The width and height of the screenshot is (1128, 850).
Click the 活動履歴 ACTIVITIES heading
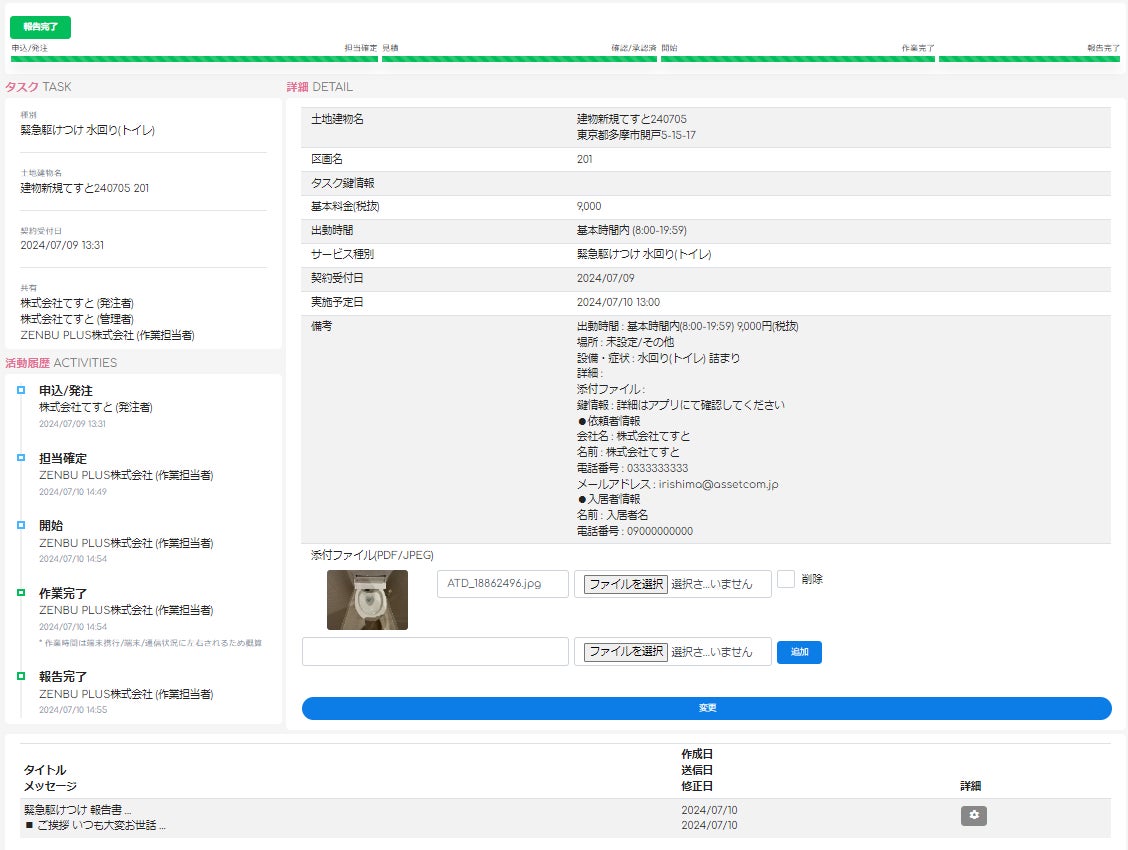coord(61,363)
